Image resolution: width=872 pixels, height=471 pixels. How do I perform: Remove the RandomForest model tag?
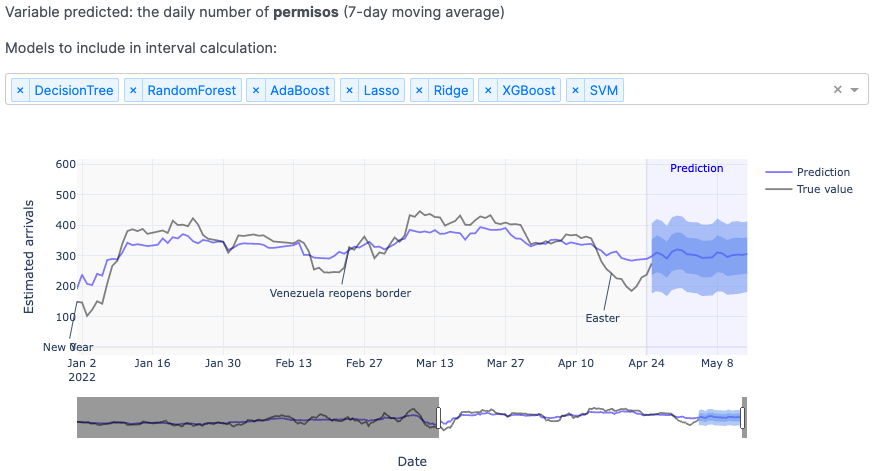pyautogui.click(x=133, y=90)
